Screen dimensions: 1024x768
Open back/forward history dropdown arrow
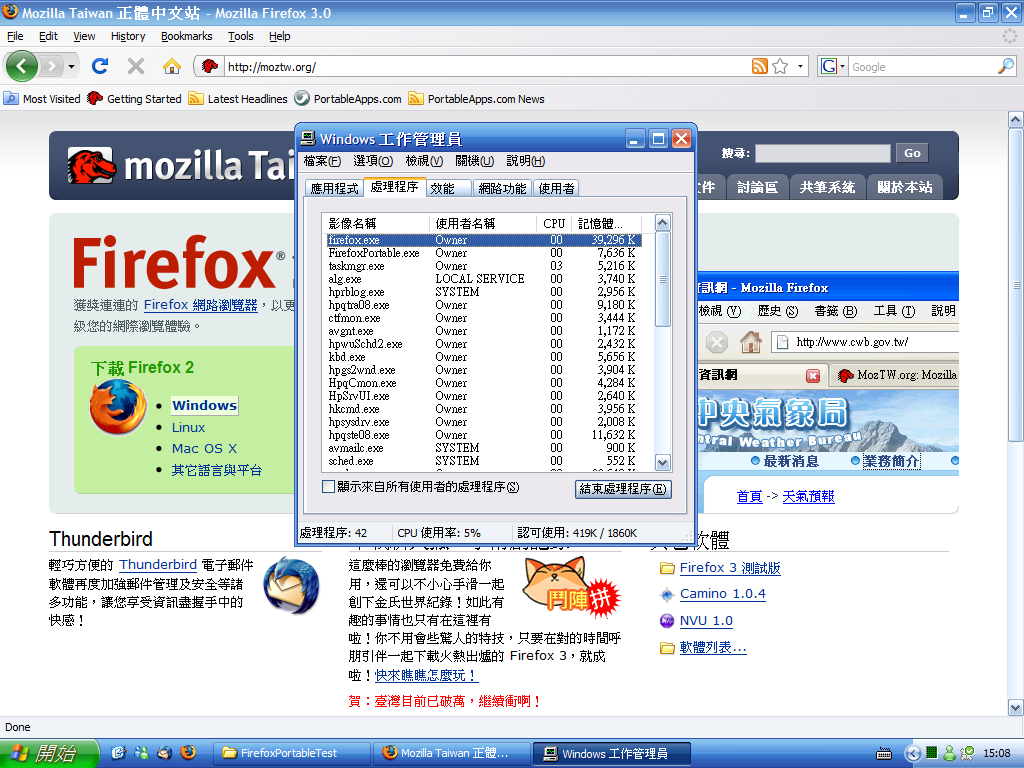coord(71,66)
